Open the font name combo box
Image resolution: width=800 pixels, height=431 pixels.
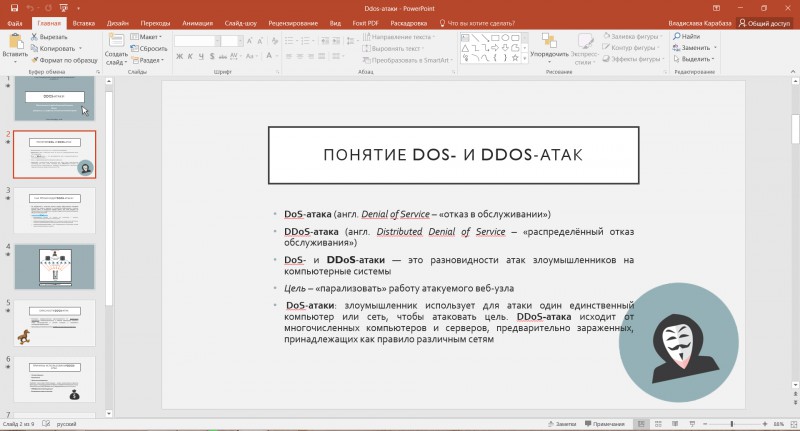[x=197, y=41]
